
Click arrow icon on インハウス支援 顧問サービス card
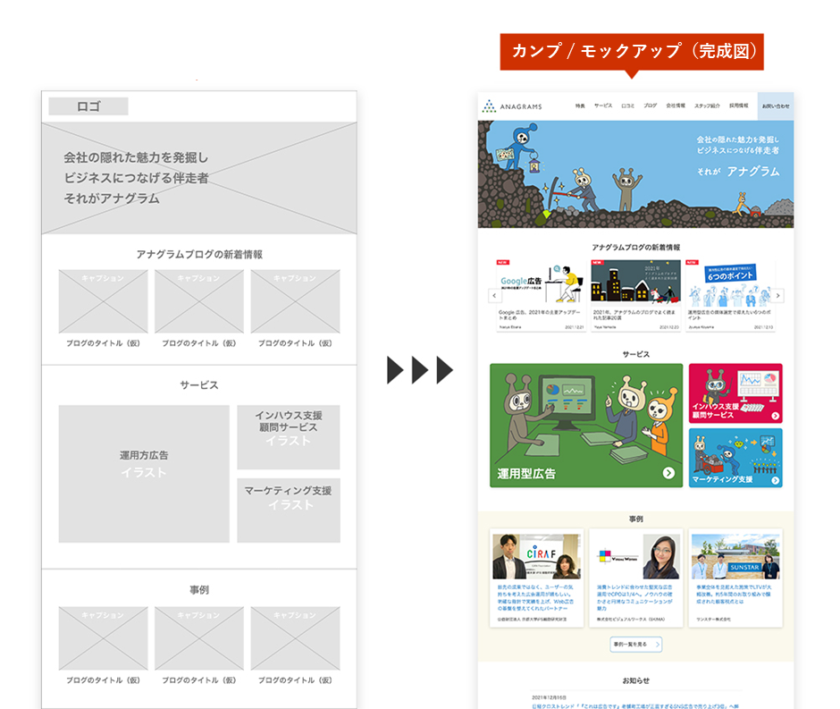coord(772,414)
